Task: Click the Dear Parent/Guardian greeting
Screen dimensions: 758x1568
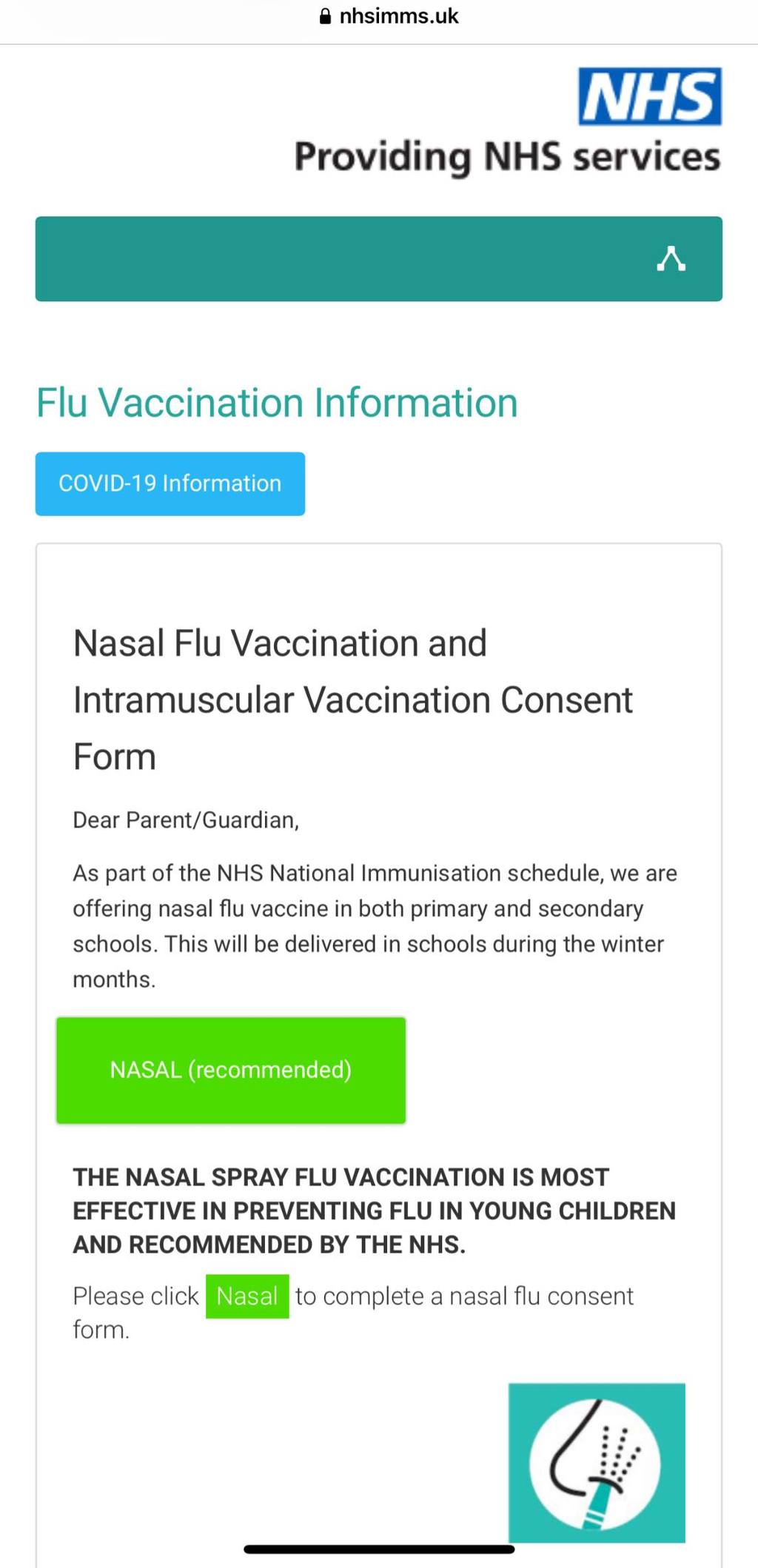Action: click(x=186, y=820)
